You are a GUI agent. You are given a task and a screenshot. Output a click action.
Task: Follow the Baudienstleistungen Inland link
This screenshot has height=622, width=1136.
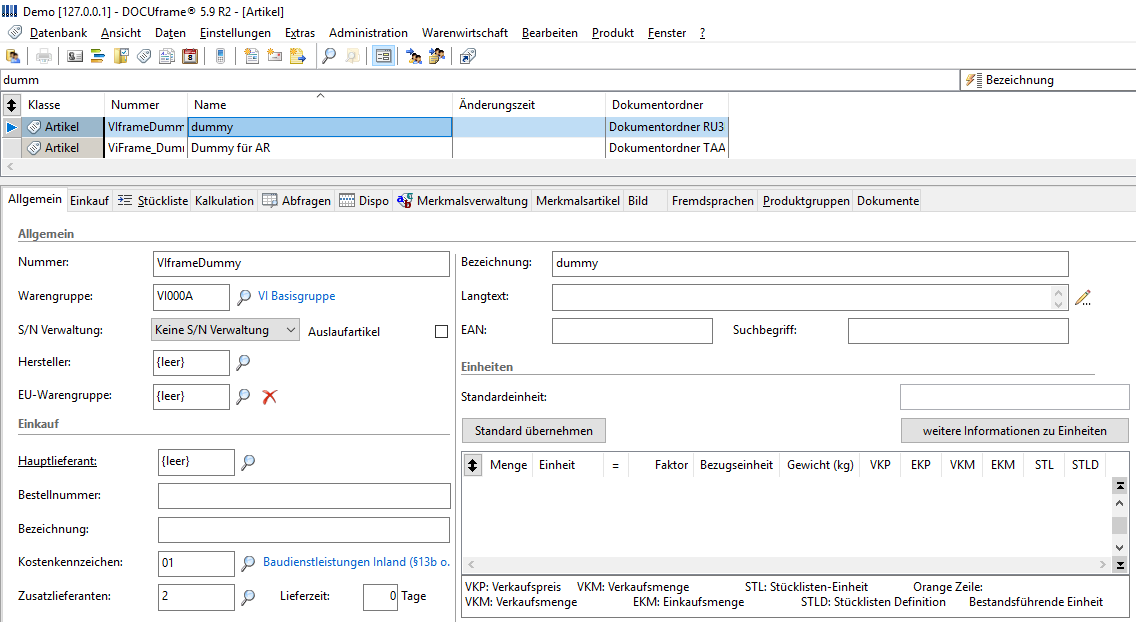[356, 562]
